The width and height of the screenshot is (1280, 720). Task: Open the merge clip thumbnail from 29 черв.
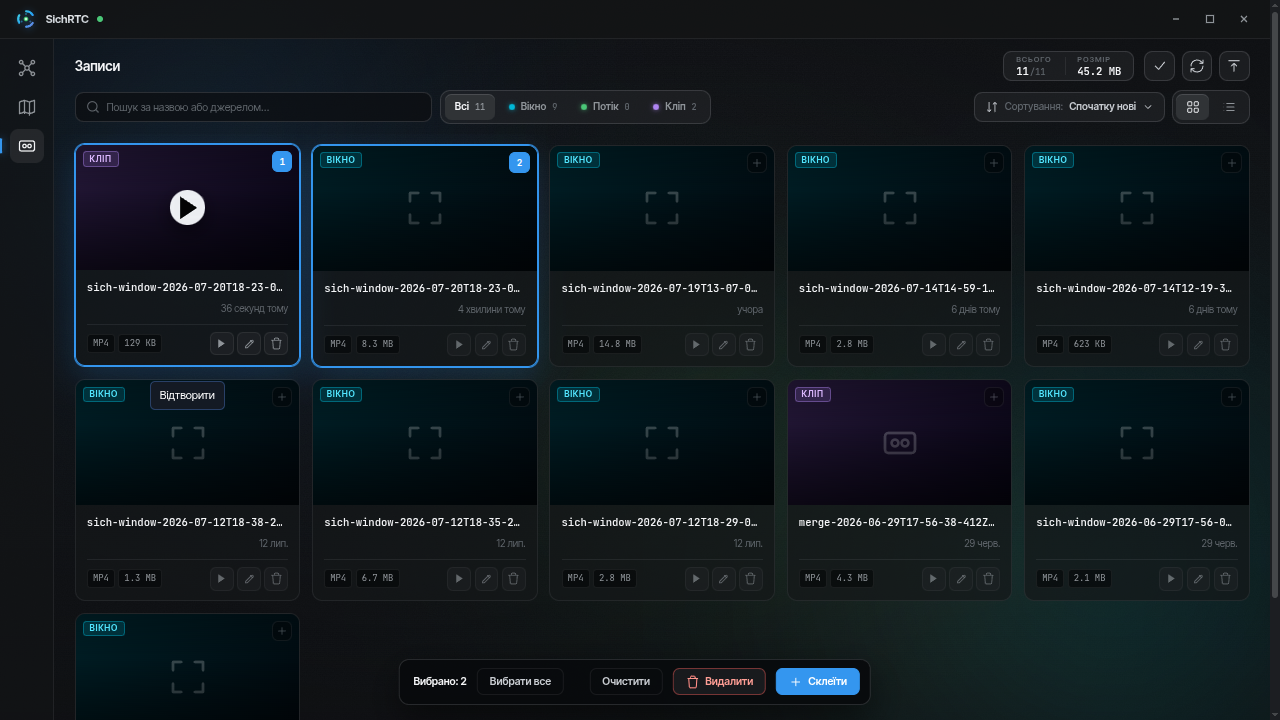pyautogui.click(x=899, y=442)
